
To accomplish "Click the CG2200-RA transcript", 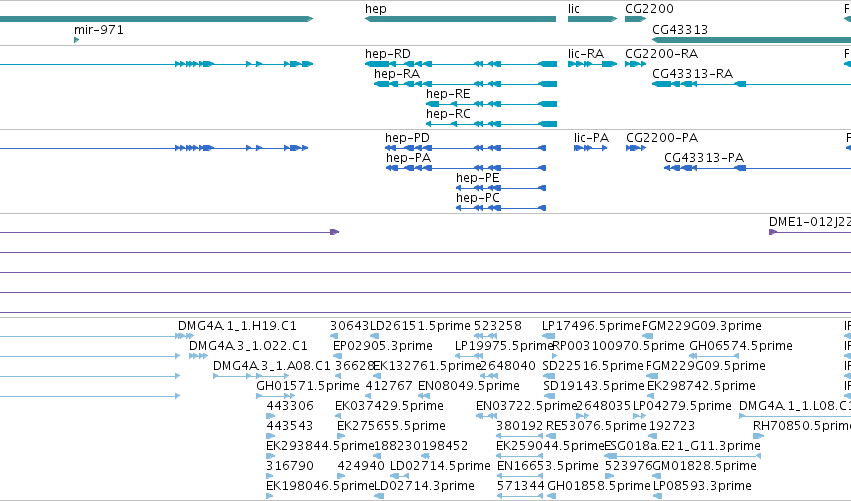I will [636, 64].
